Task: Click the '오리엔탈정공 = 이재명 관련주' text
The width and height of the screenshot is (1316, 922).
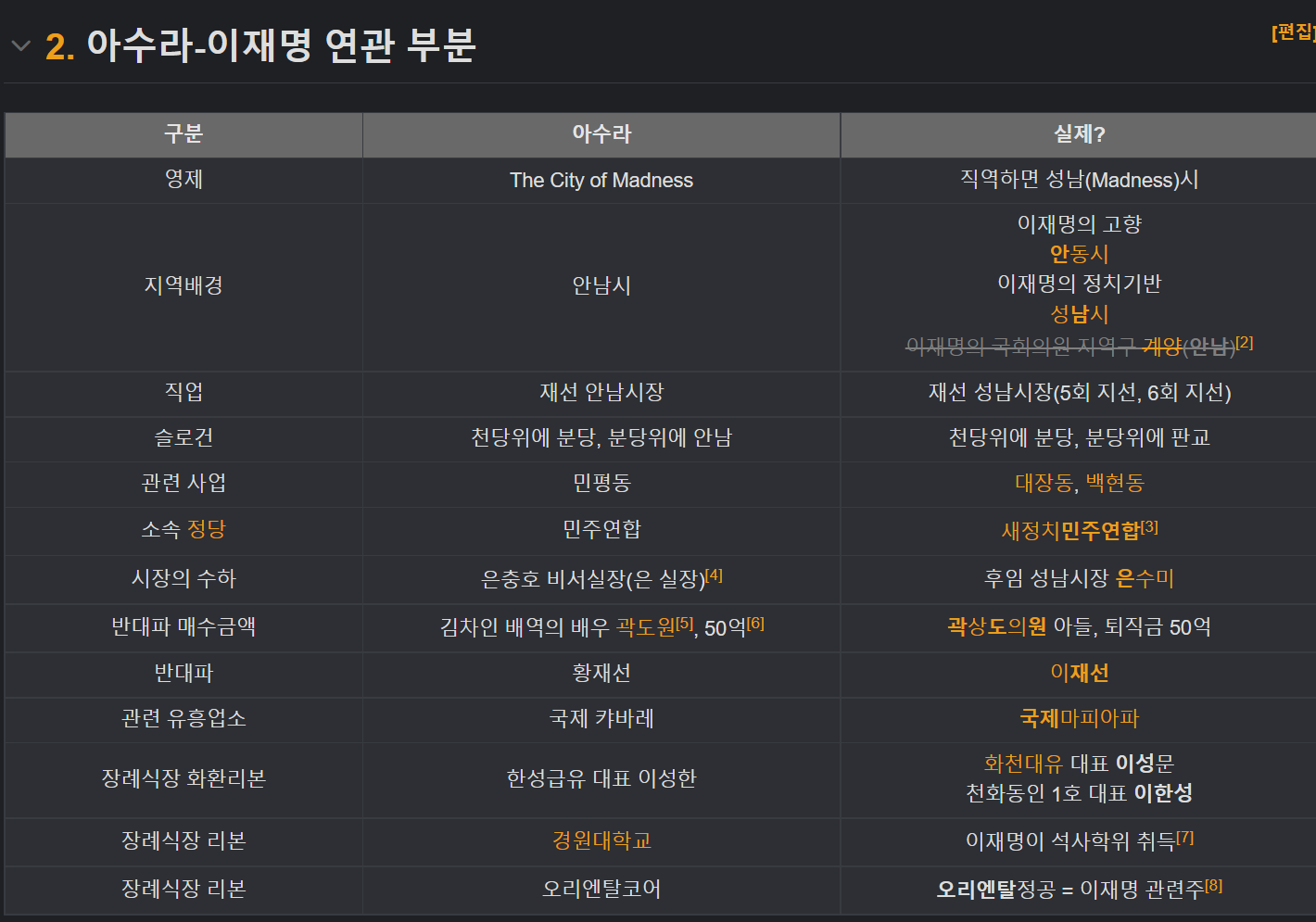Action: pos(1070,890)
